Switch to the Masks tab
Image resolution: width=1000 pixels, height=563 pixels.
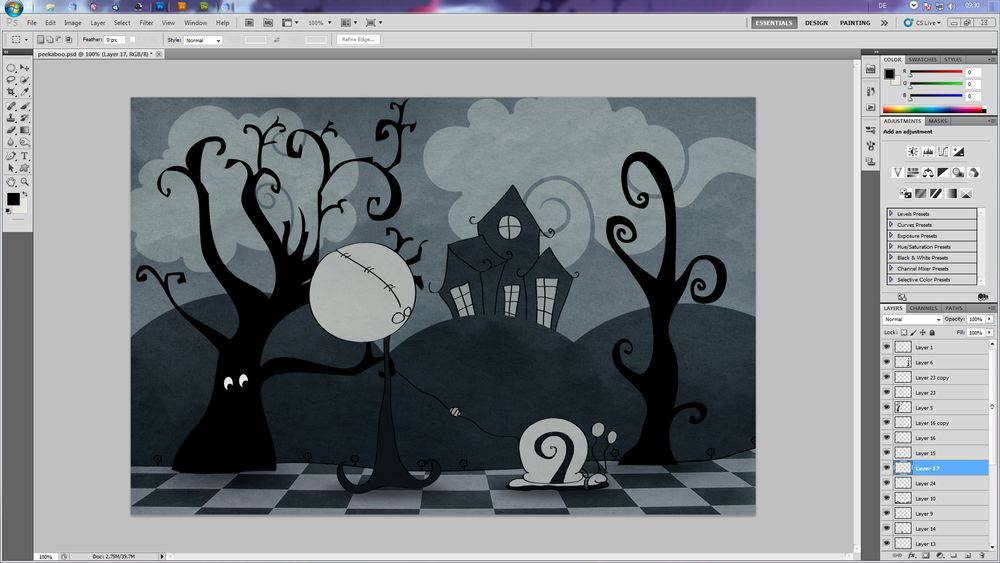(x=938, y=121)
